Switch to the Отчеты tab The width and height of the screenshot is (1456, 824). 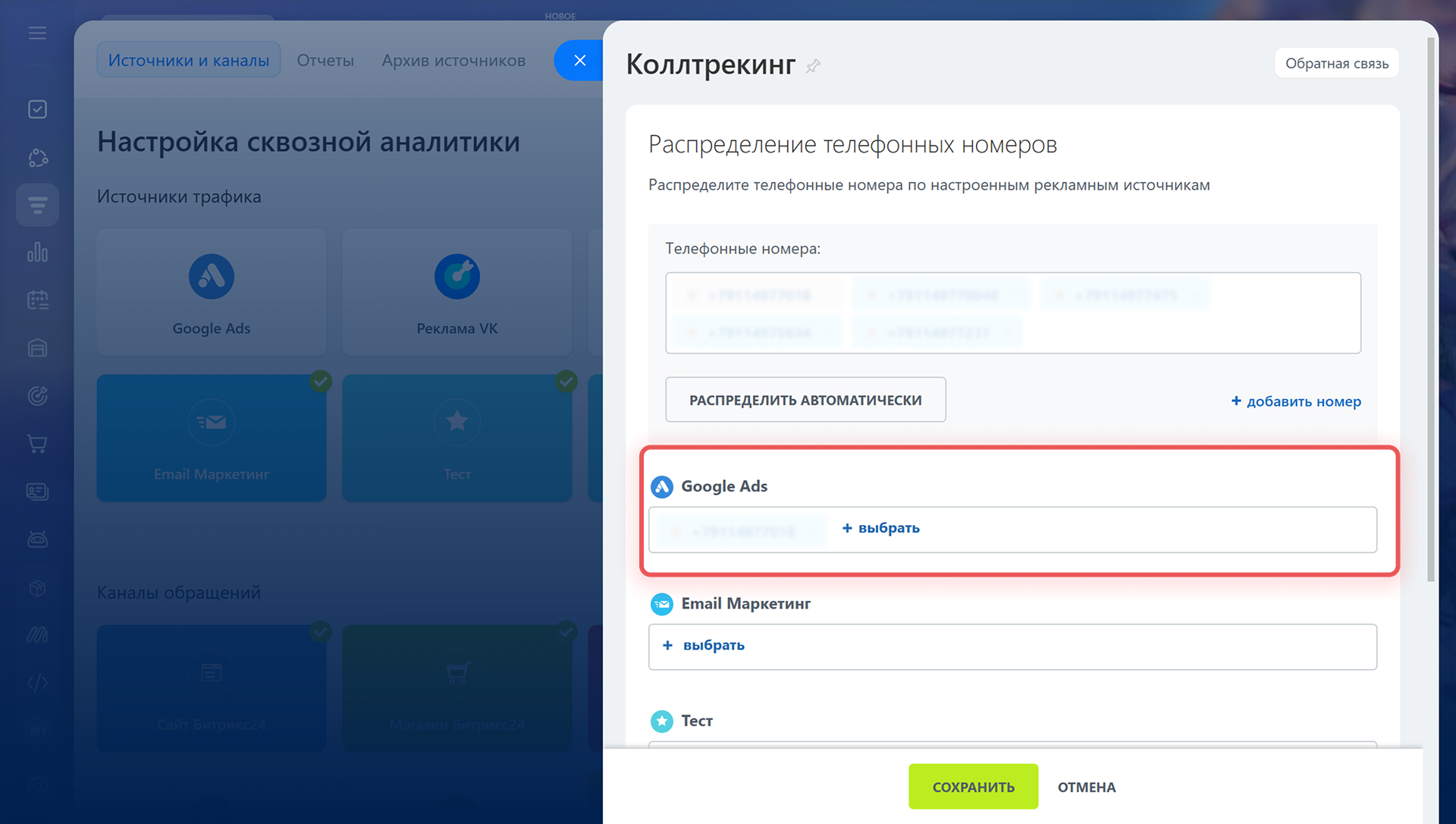click(x=325, y=60)
